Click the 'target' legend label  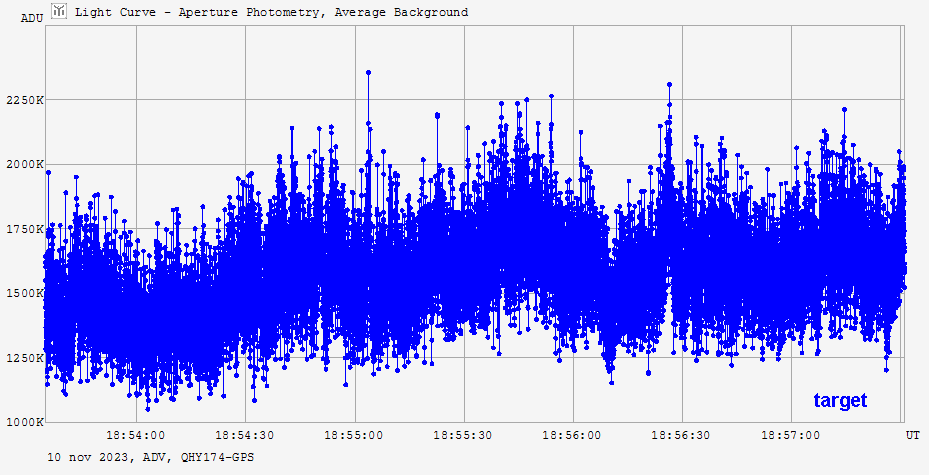pos(840,400)
